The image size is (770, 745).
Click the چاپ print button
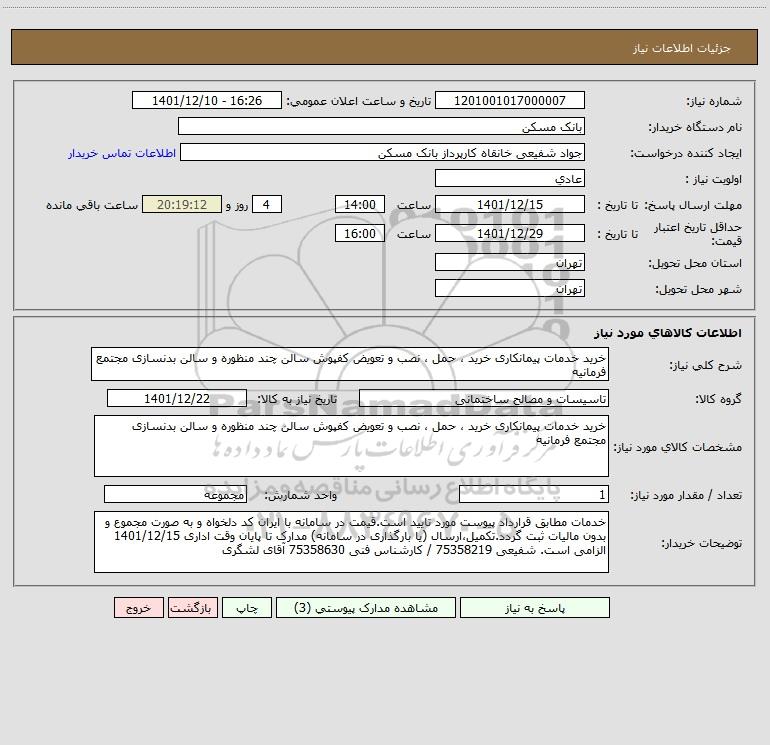coord(247,607)
